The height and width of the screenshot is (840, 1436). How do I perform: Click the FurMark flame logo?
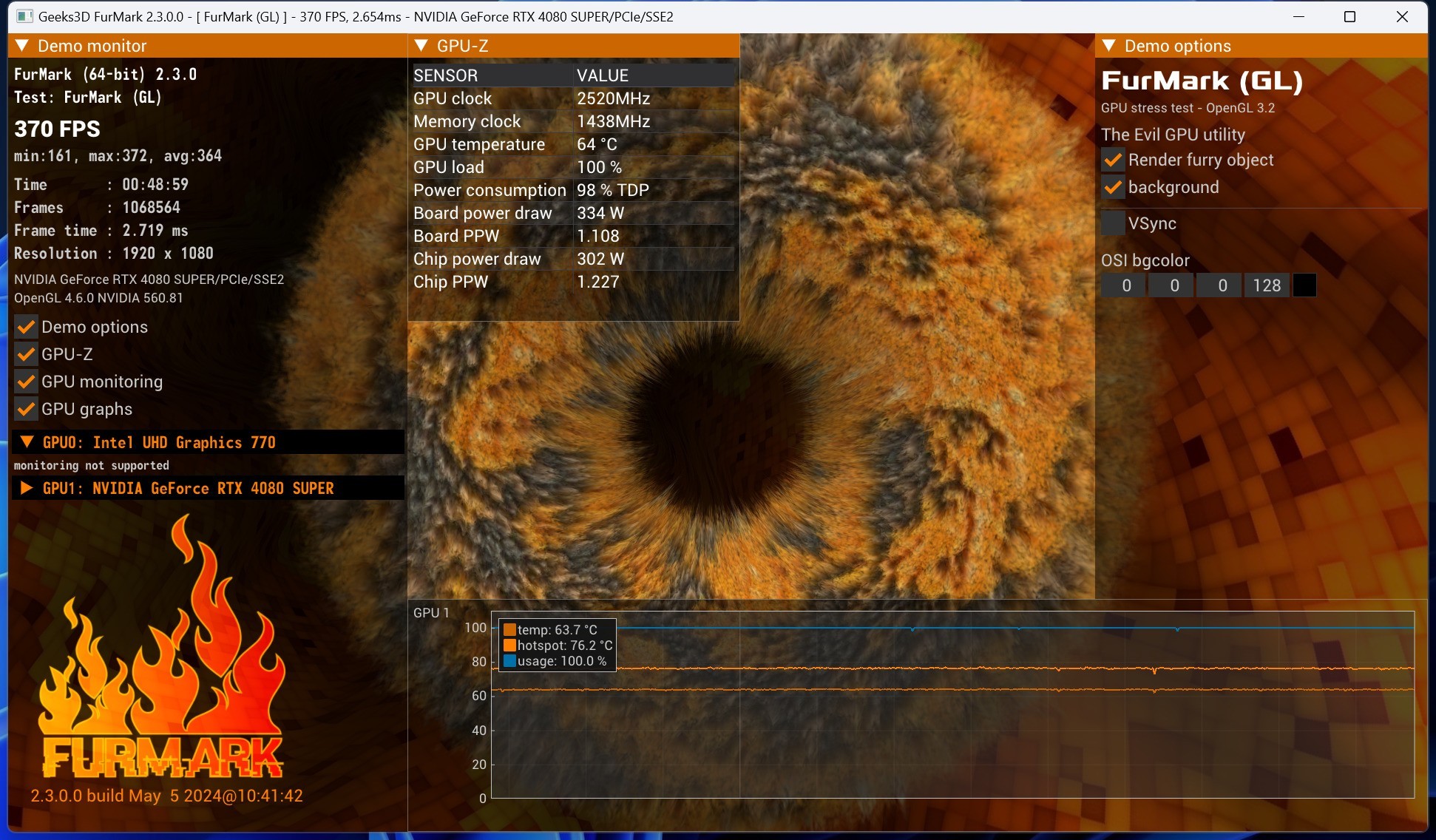click(x=162, y=647)
